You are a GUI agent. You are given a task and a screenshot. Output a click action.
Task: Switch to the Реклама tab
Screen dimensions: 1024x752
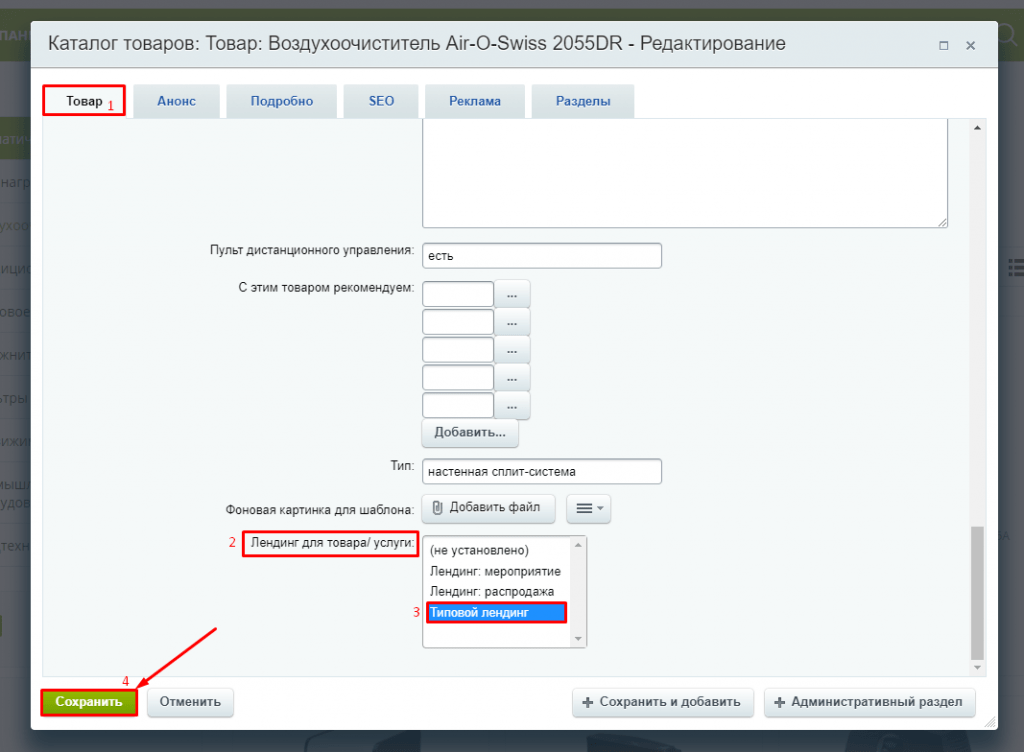click(x=474, y=101)
